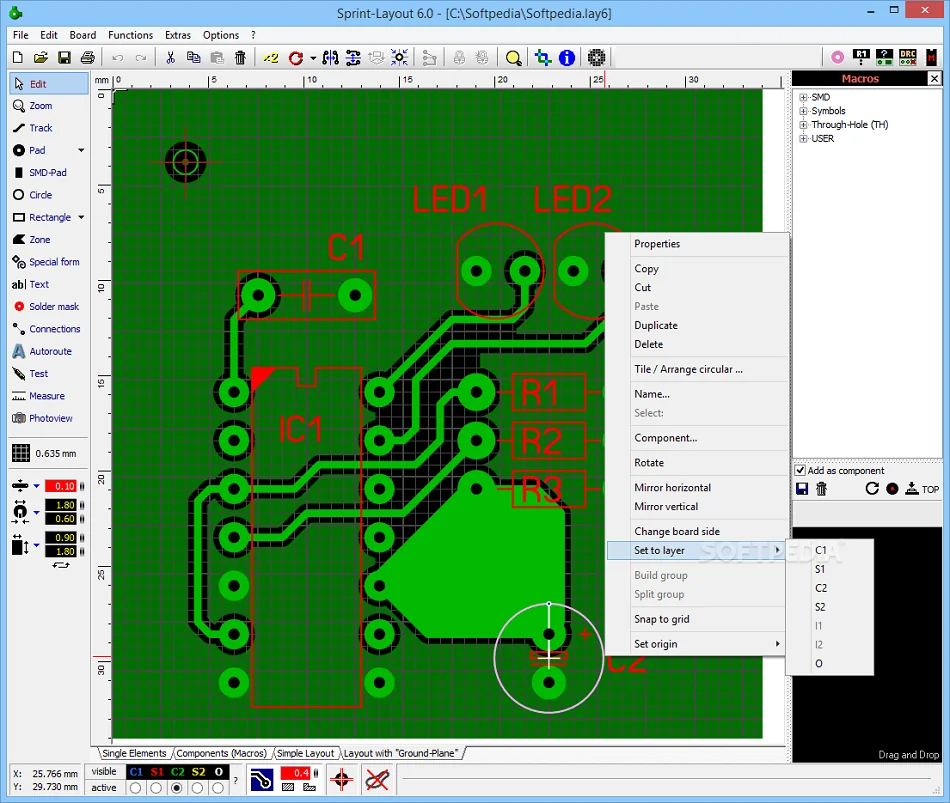Screen dimensions: 950x803
Task: Click the save macro button
Action: 802,488
